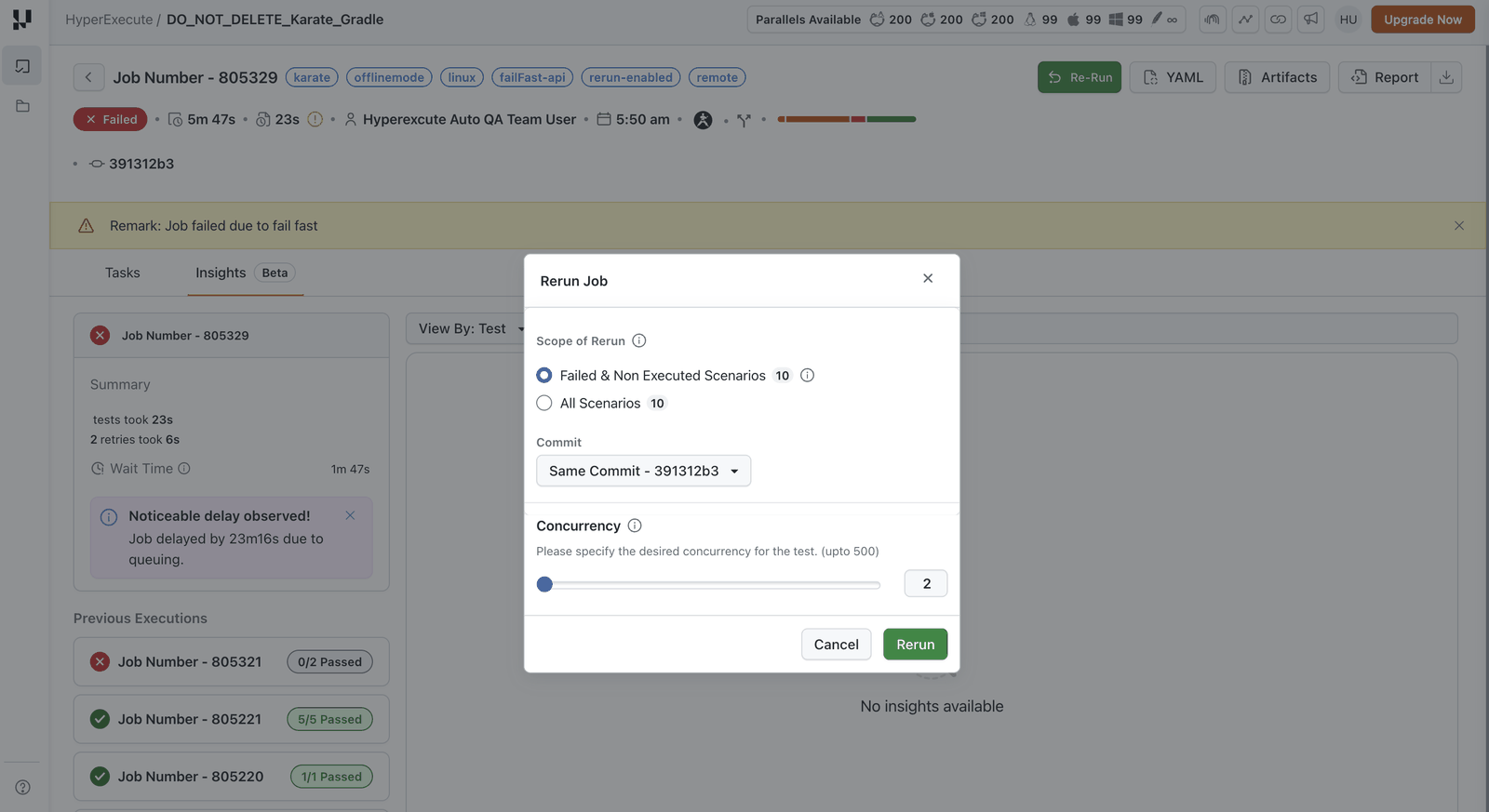Open previous execution Job Number - 805321
The height and width of the screenshot is (812, 1489).
[232, 662]
